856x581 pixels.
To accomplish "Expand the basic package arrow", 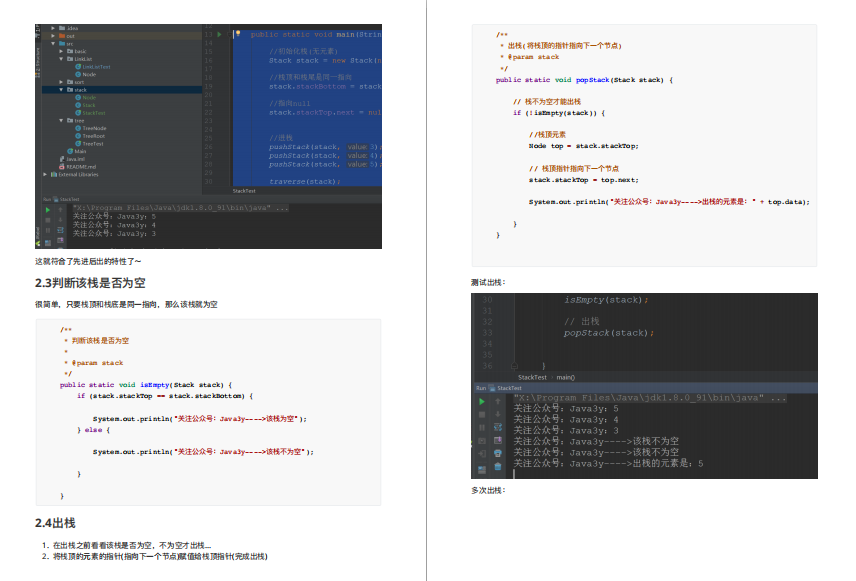I will click(61, 51).
